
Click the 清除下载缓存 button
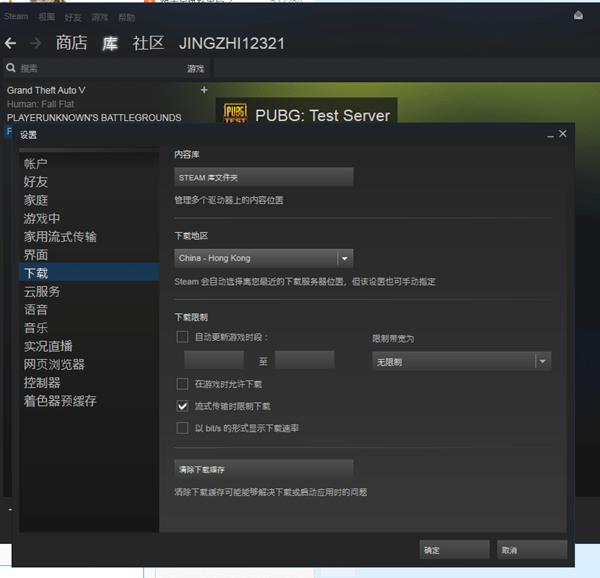(x=264, y=469)
